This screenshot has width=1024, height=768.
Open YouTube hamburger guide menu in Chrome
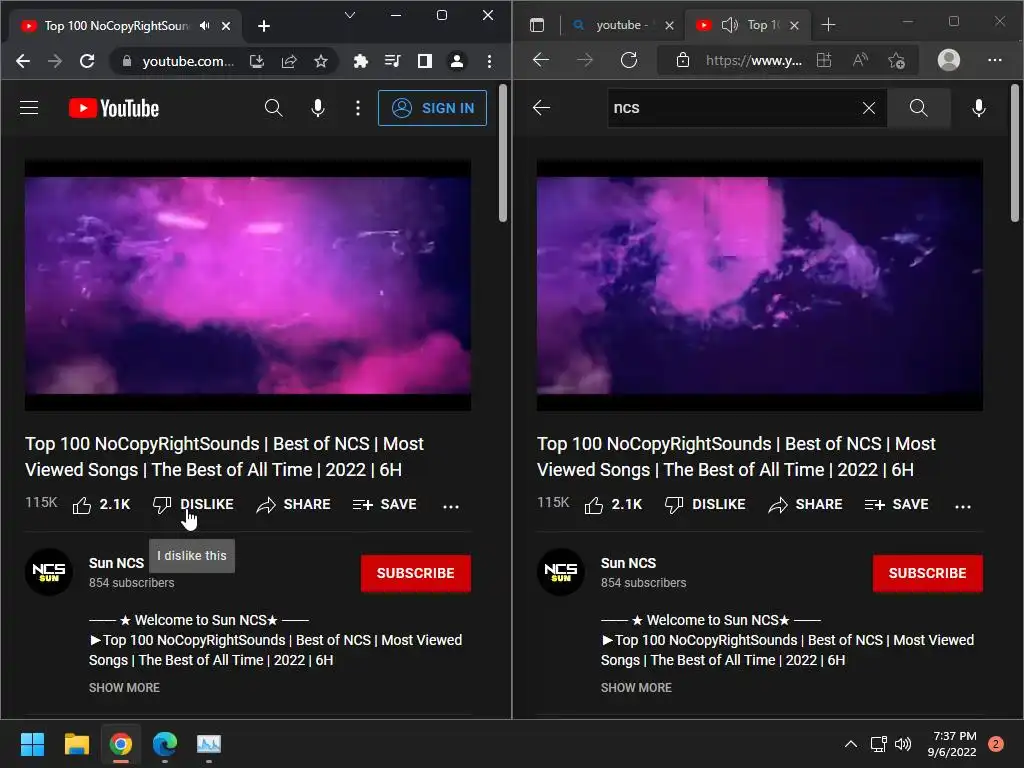click(x=29, y=108)
